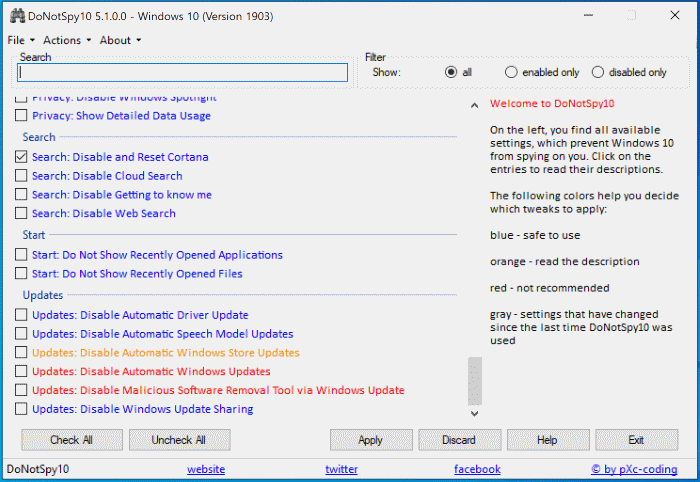Check Search: Disable Getting to know me
The image size is (700, 482).
tap(21, 195)
